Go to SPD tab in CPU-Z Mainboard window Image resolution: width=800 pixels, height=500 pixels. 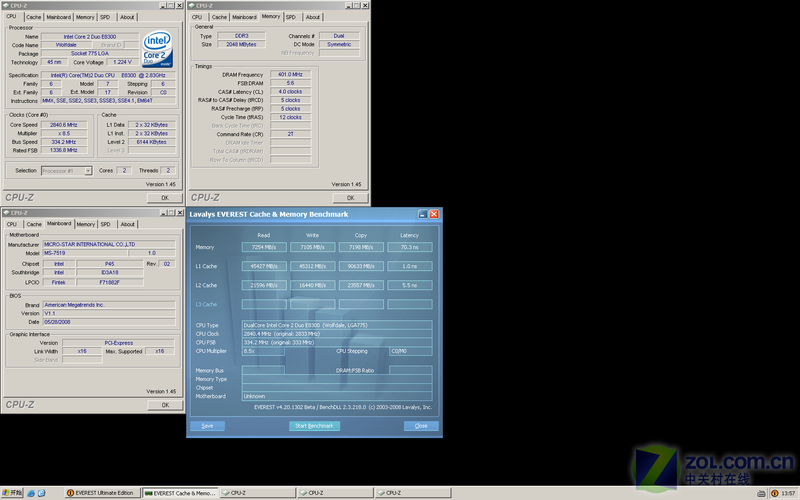click(106, 224)
